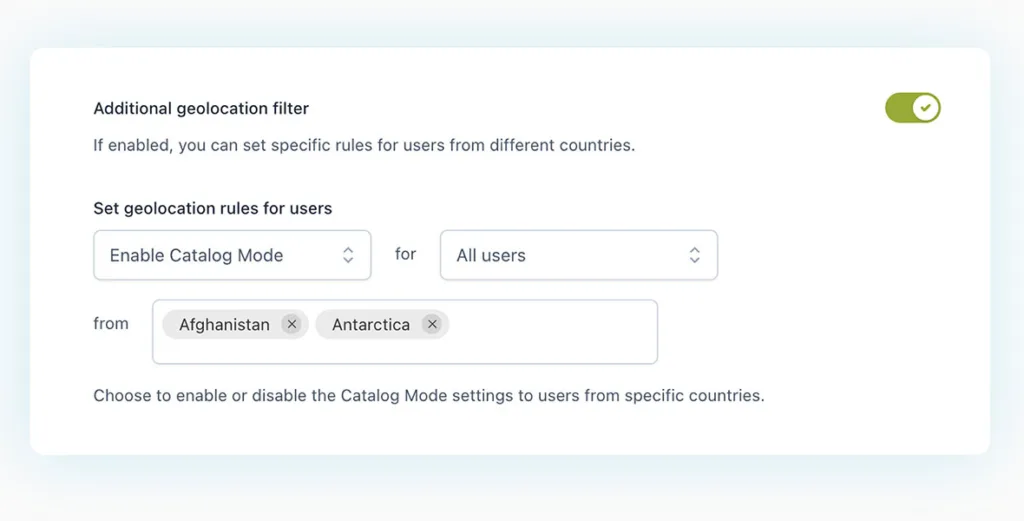Click the 'Enable Catalog Mode' text in dropdown
Viewport: 1024px width, 521px height.
pos(196,255)
